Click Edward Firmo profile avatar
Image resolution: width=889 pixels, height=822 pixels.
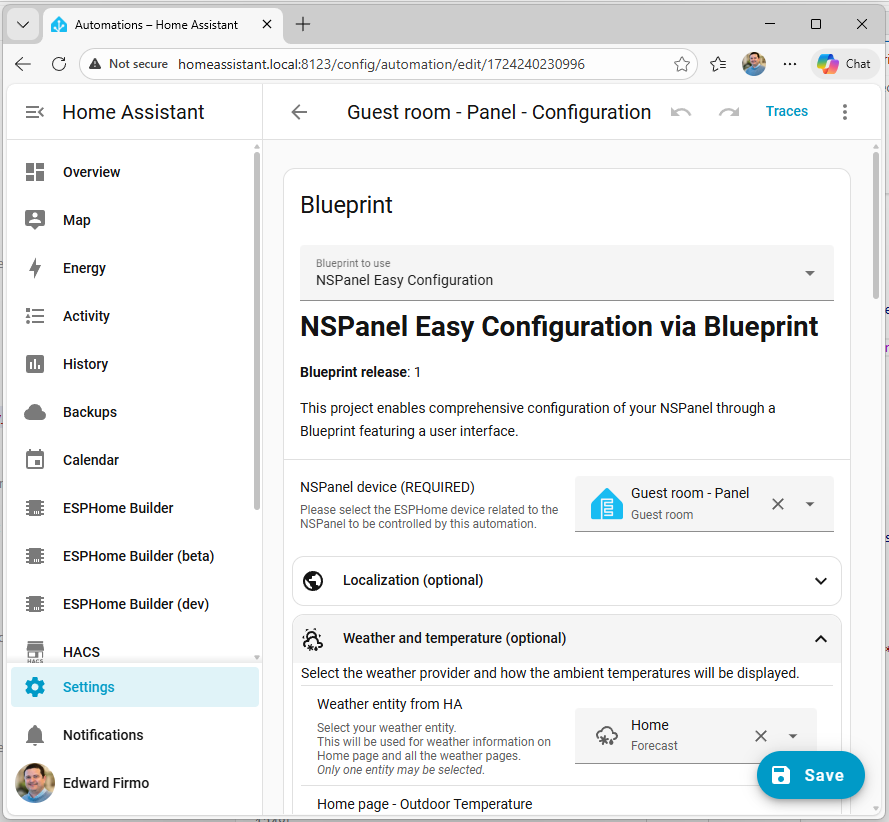35,783
